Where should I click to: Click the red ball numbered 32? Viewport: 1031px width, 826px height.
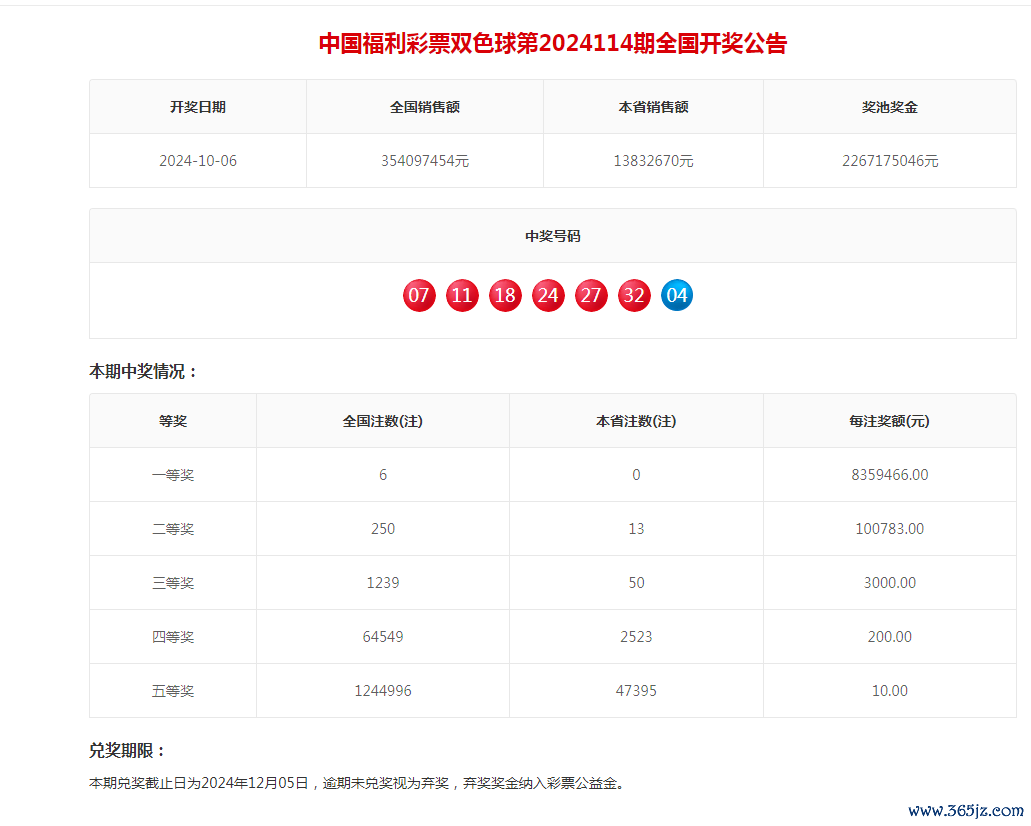[x=634, y=295]
